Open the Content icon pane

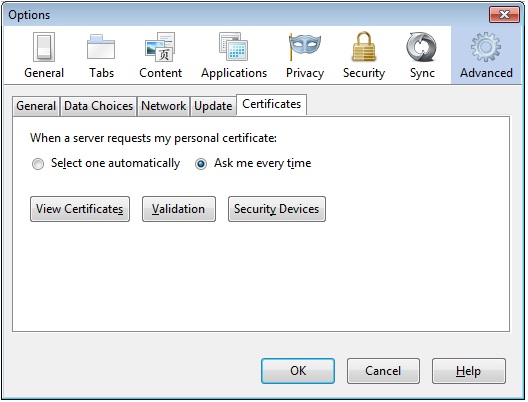(x=160, y=56)
